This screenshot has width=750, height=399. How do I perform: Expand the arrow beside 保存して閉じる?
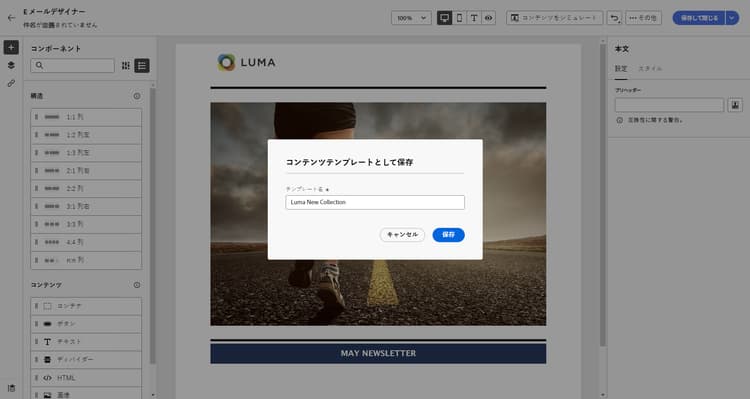click(732, 18)
